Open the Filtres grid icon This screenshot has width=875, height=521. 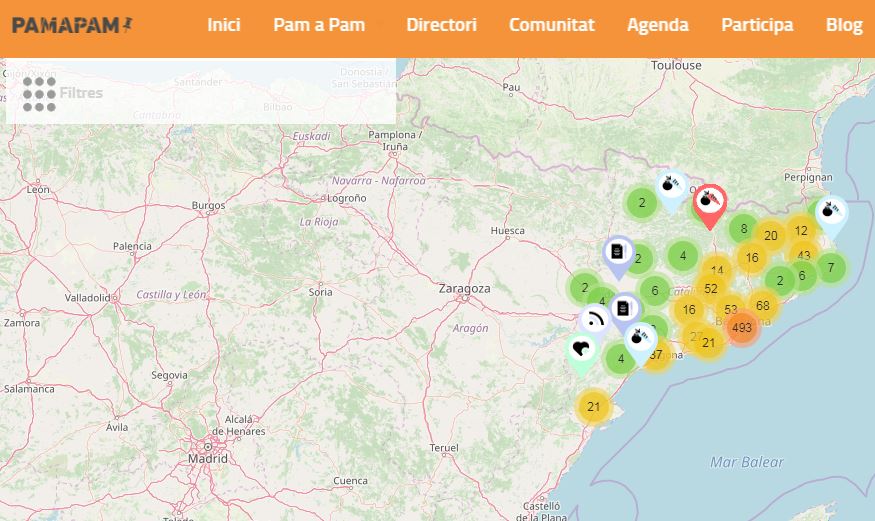[39, 94]
